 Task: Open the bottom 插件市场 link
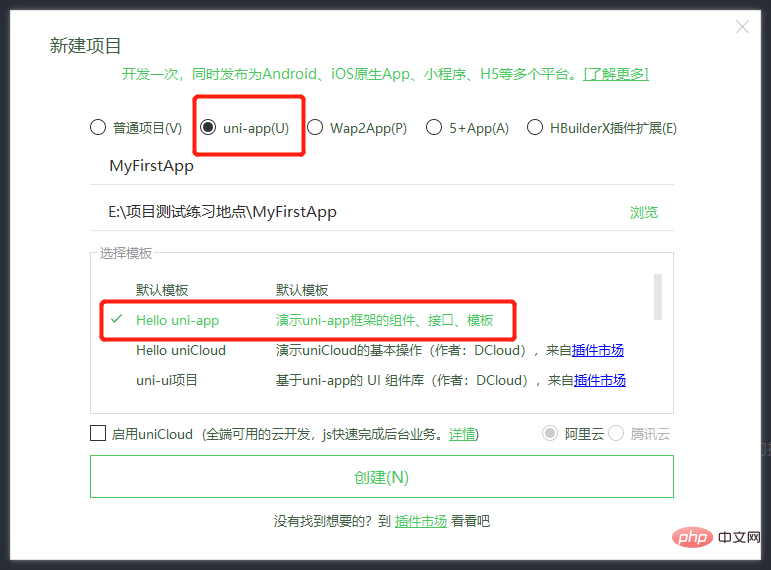[x=420, y=521]
